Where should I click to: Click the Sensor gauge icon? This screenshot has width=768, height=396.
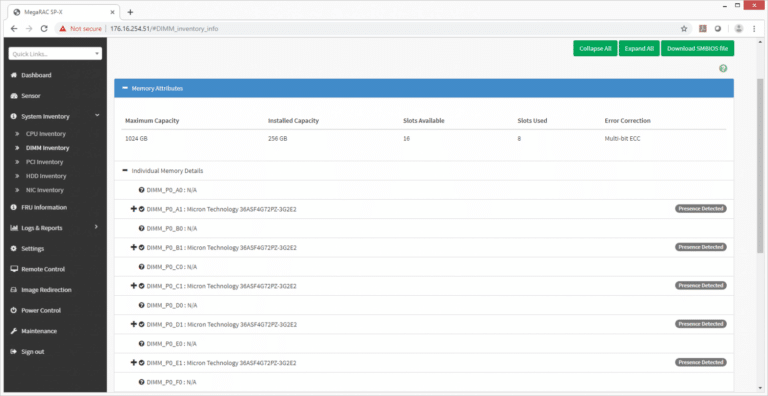pyautogui.click(x=14, y=96)
